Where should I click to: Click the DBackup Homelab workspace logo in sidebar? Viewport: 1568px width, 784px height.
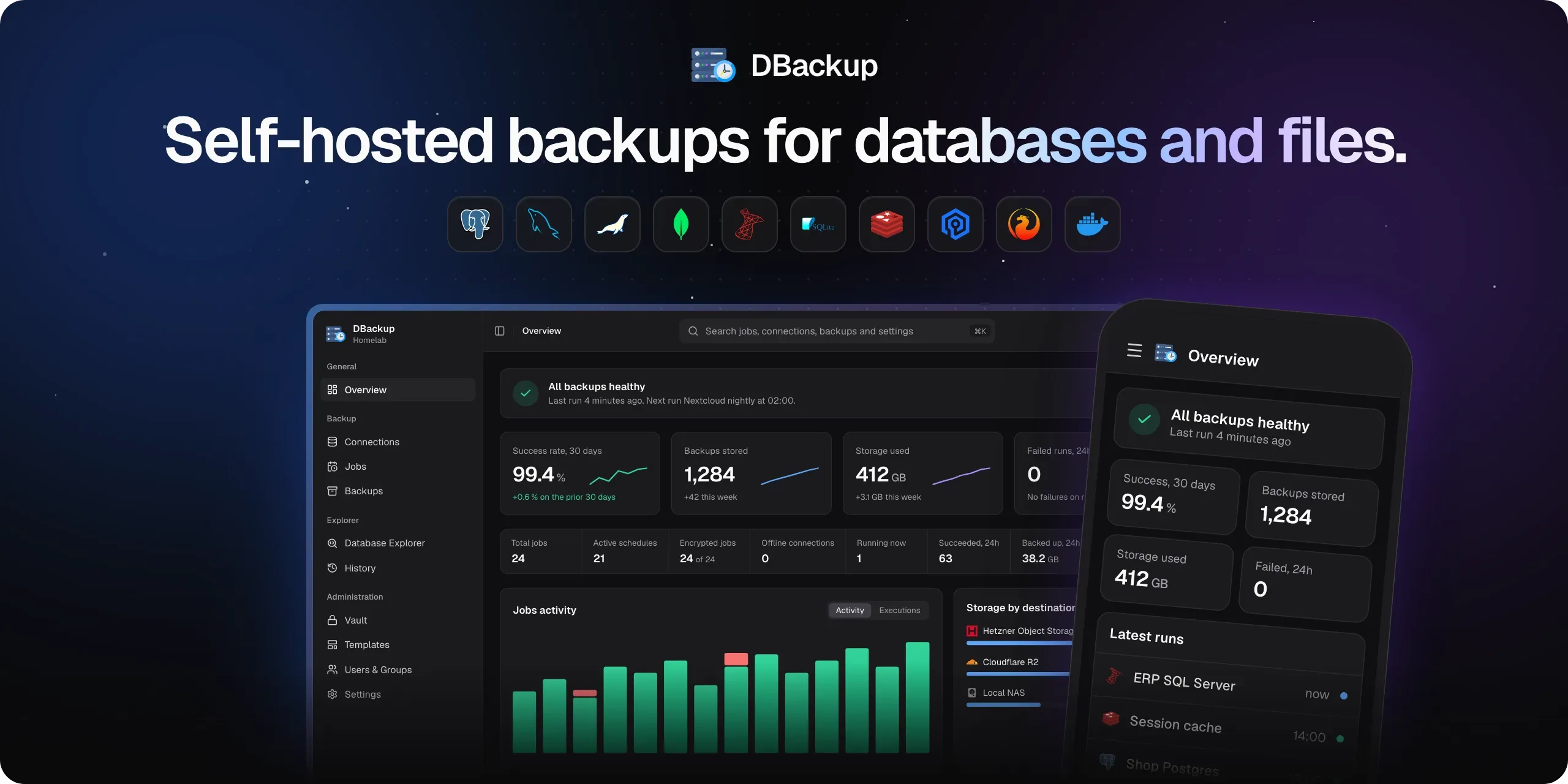coord(336,334)
